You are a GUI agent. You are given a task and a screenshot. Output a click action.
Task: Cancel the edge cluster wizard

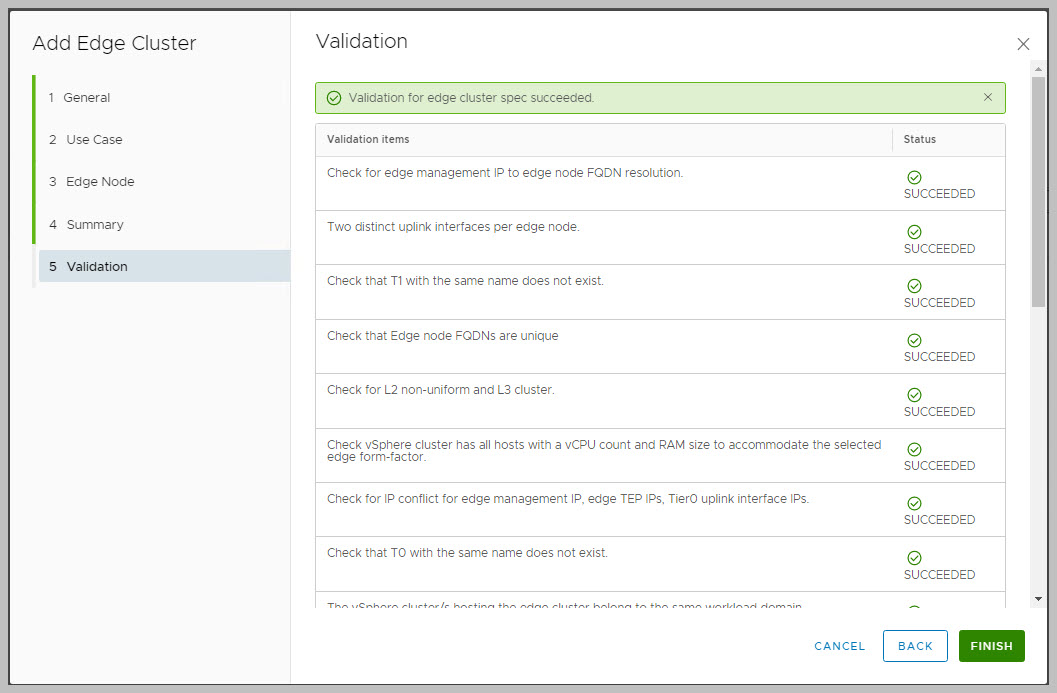[840, 646]
